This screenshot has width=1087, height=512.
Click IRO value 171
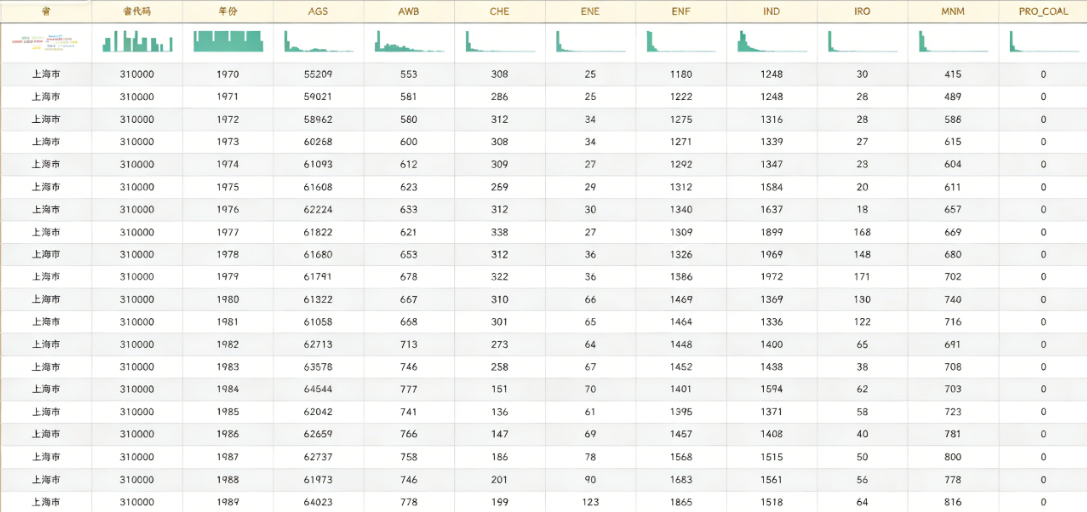[x=862, y=276]
